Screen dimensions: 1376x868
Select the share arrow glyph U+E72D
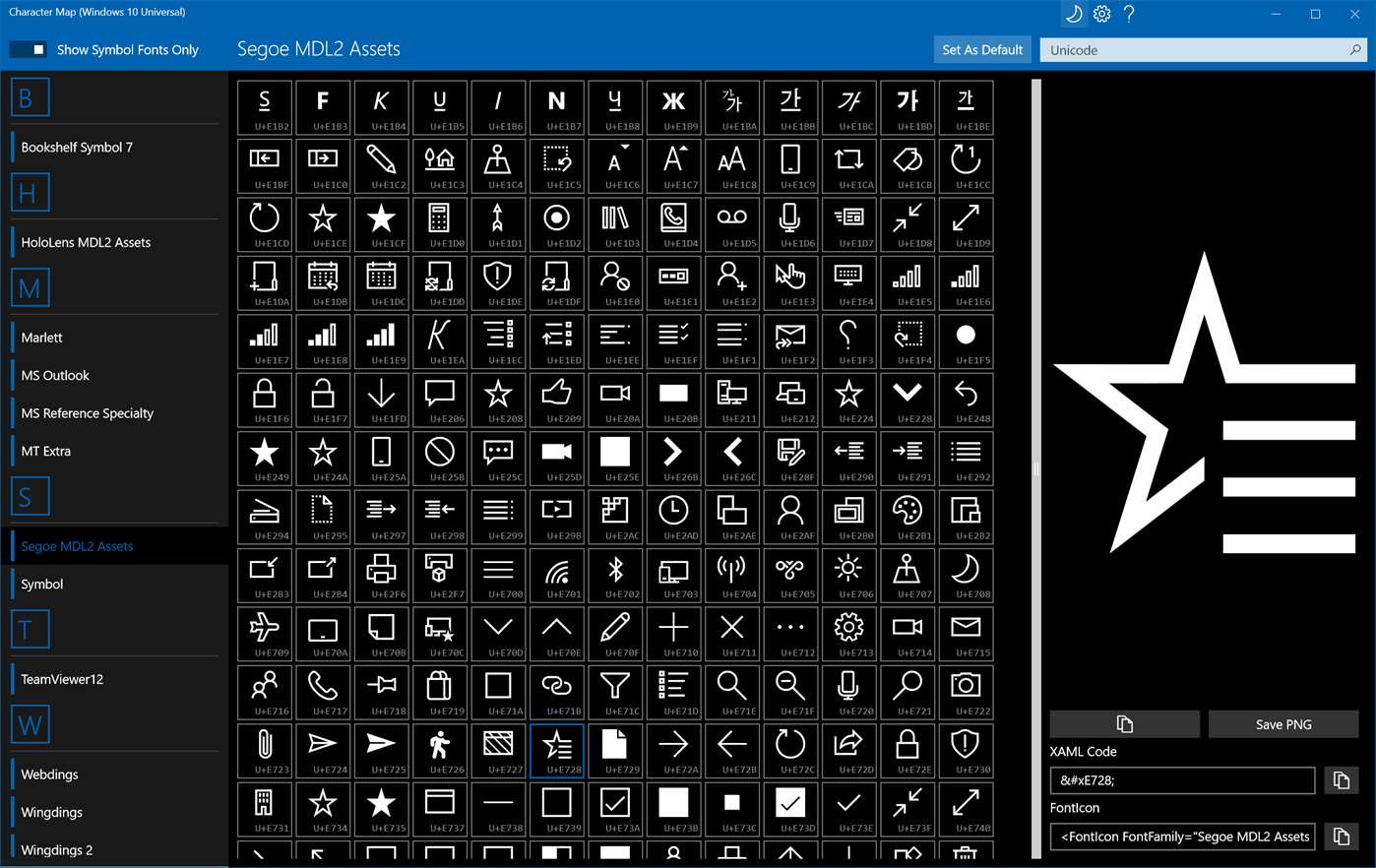[848, 752]
